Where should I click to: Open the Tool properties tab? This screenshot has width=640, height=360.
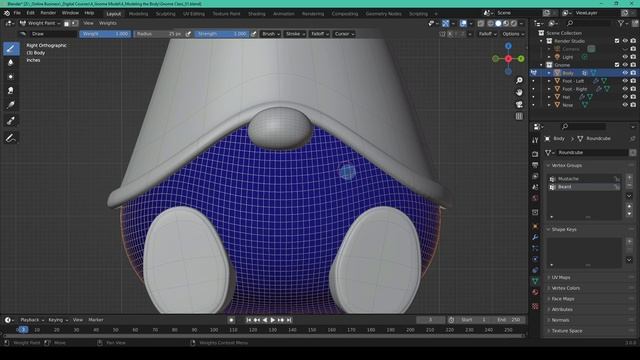click(x=535, y=140)
